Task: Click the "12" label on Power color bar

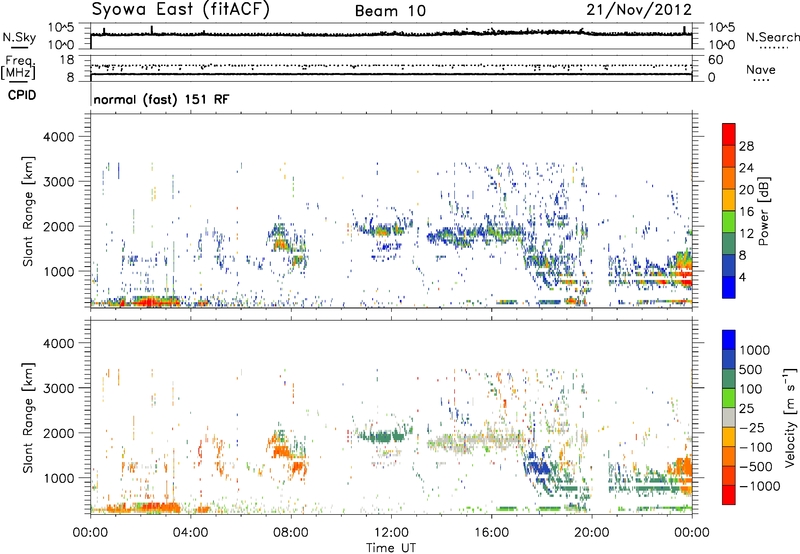Action: pyautogui.click(x=746, y=234)
